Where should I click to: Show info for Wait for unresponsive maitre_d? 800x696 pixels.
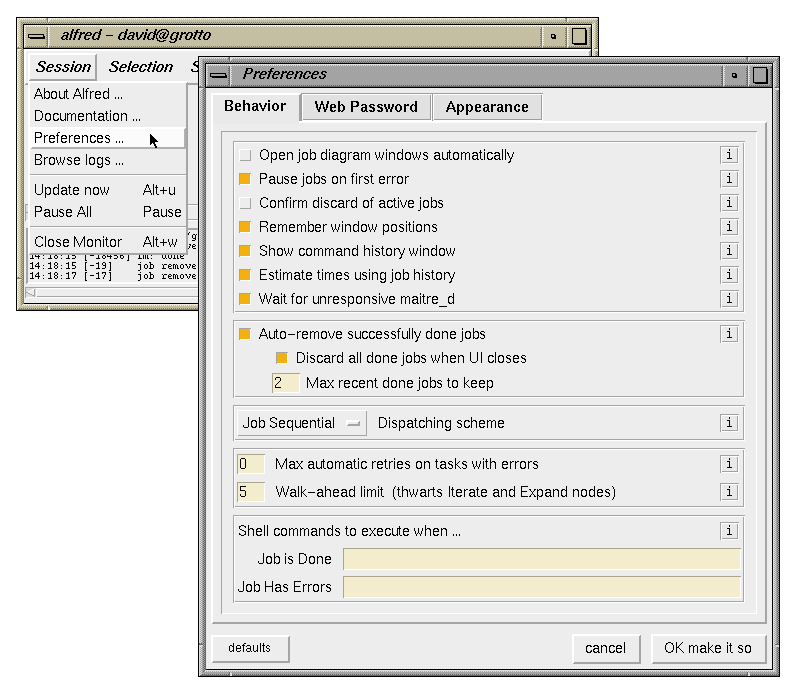pyautogui.click(x=729, y=299)
